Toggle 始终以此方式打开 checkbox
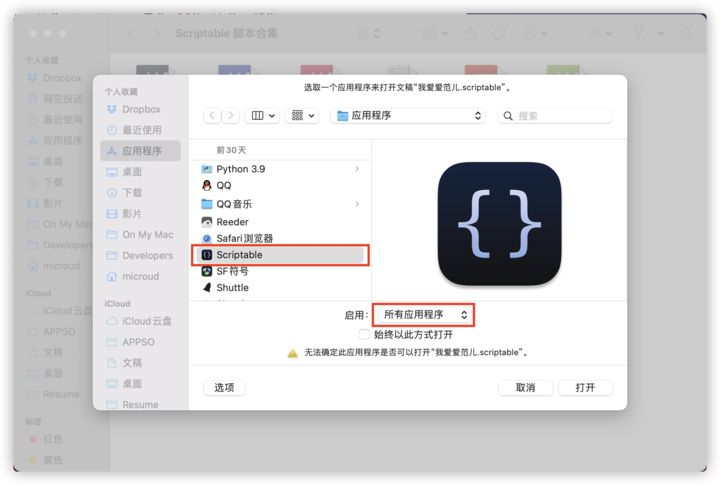720x485 pixels. [x=364, y=334]
